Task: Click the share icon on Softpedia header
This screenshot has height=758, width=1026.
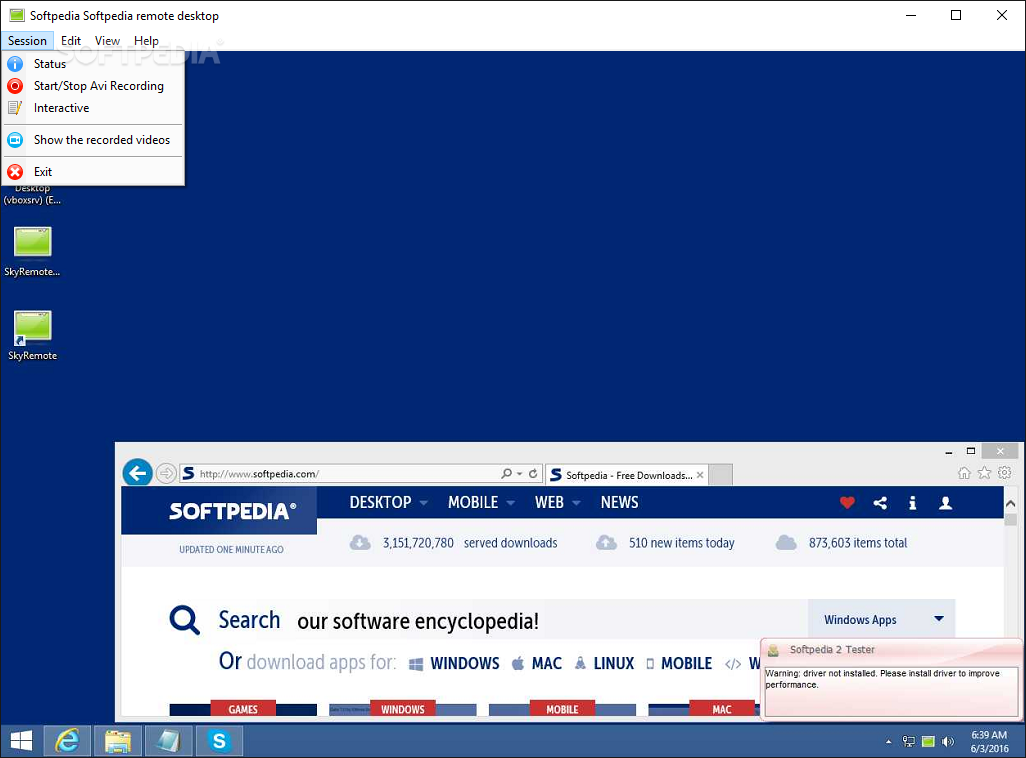Action: click(x=880, y=503)
